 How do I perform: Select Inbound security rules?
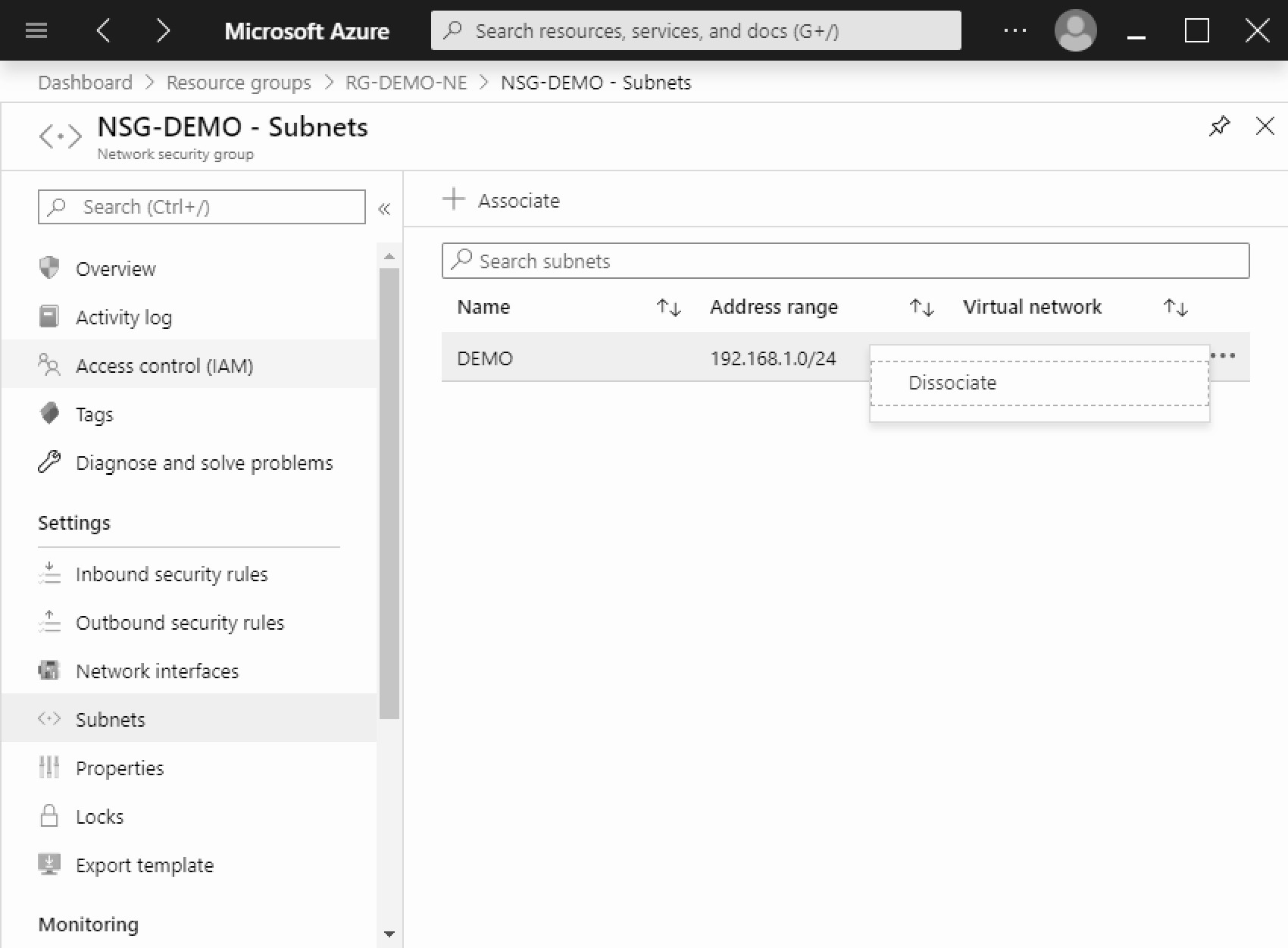[x=171, y=574]
